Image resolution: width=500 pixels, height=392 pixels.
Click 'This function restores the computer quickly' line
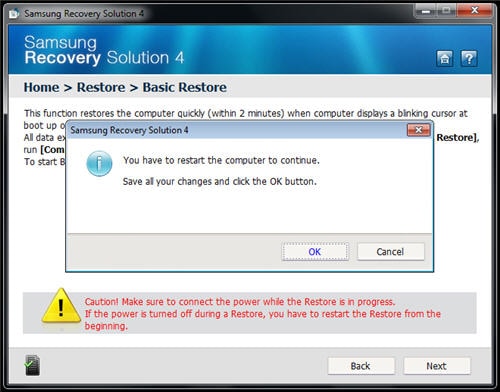[246, 113]
